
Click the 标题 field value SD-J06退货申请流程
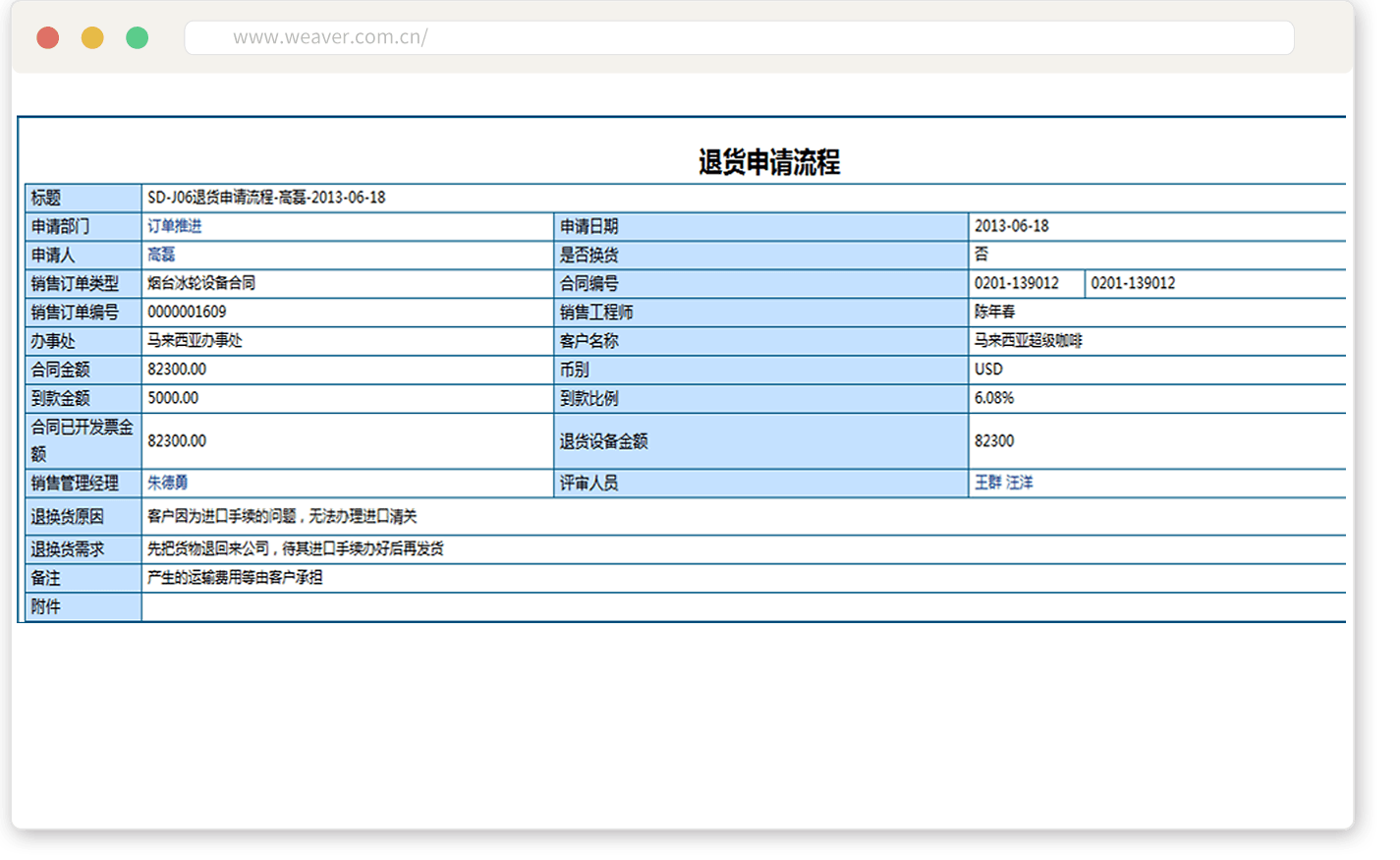266,198
